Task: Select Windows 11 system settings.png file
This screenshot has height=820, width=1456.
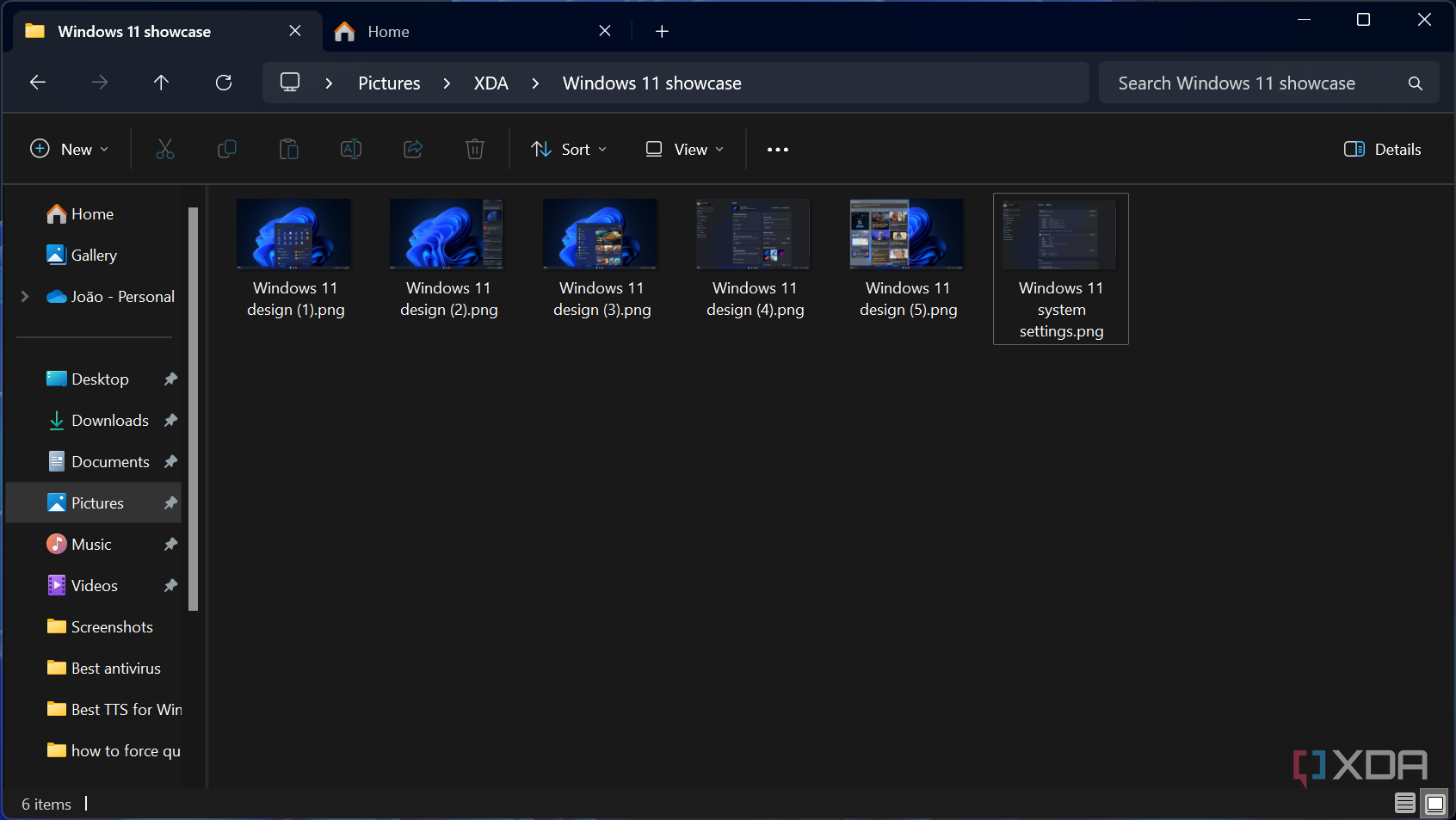Action: [1061, 268]
